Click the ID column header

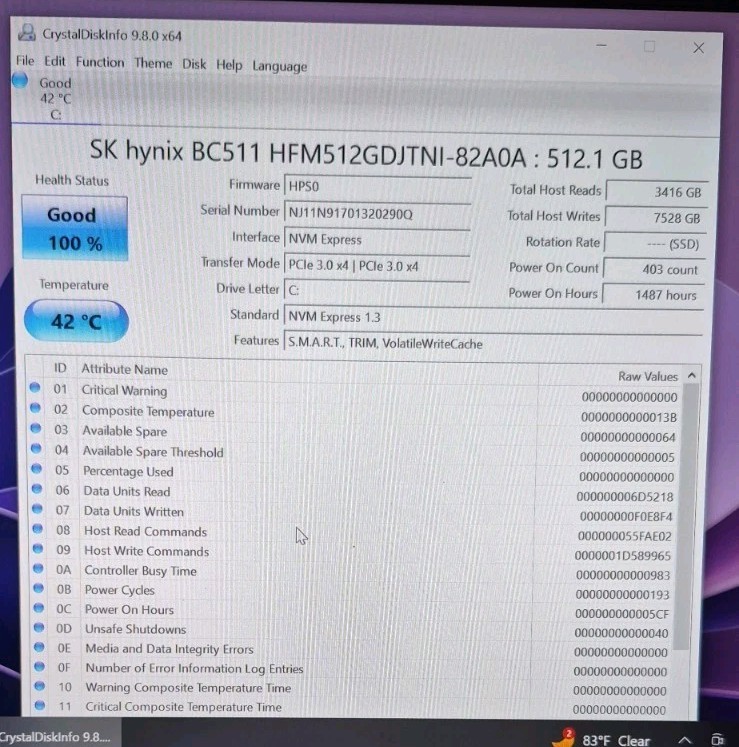pyautogui.click(x=60, y=368)
